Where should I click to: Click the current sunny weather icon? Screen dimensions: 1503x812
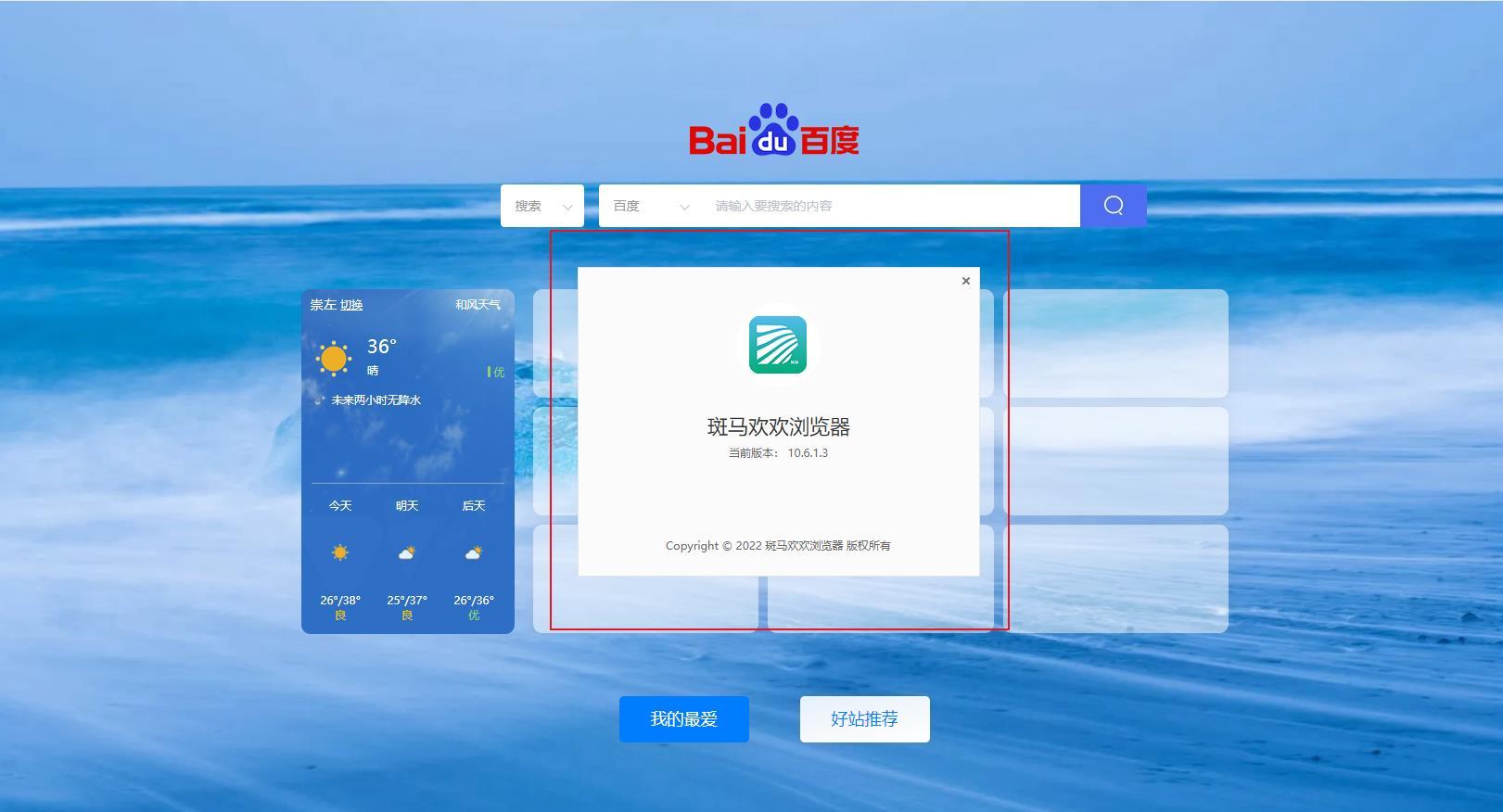pos(333,358)
